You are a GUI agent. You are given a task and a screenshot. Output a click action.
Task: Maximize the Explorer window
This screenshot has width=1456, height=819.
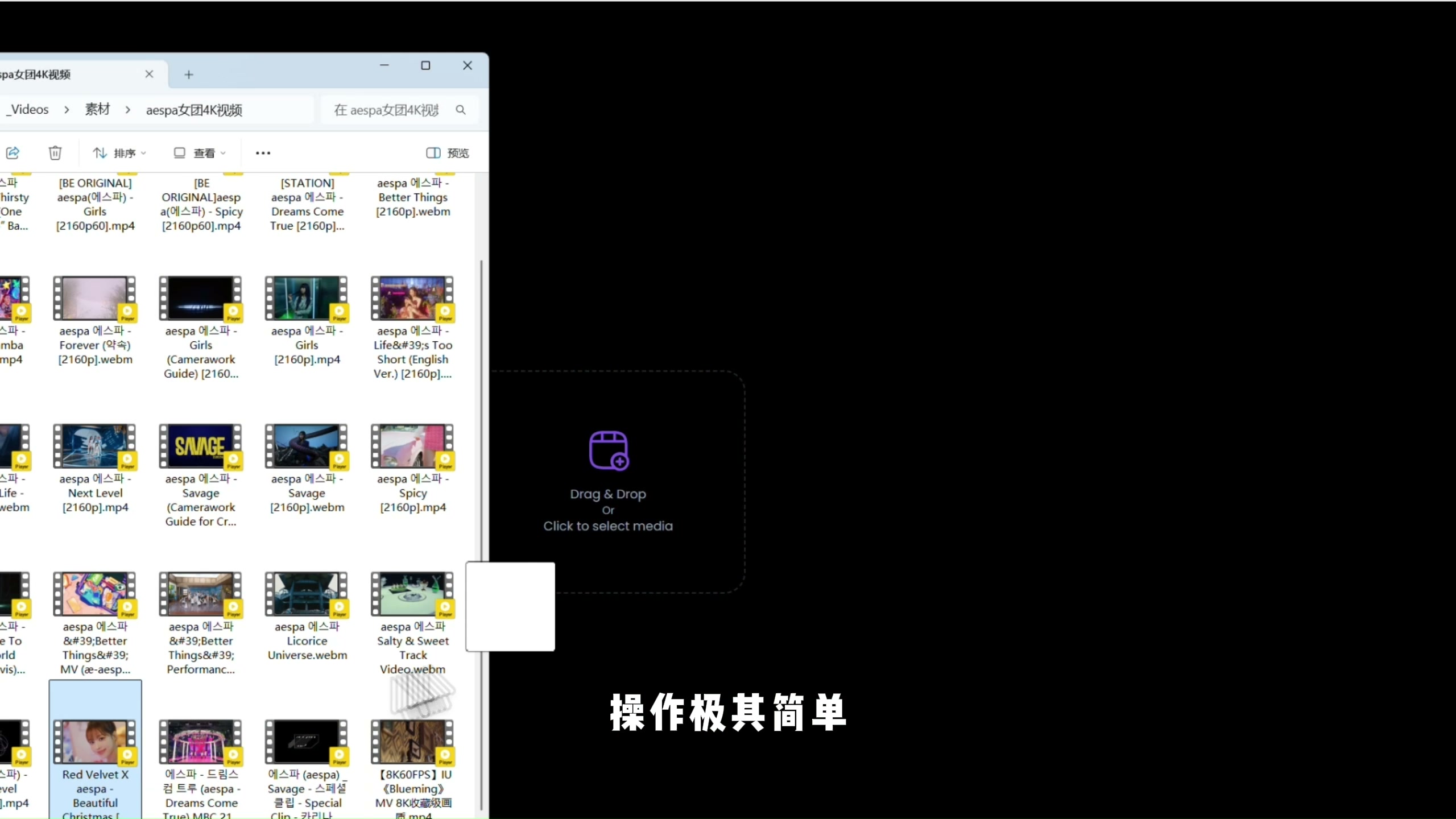(x=425, y=65)
